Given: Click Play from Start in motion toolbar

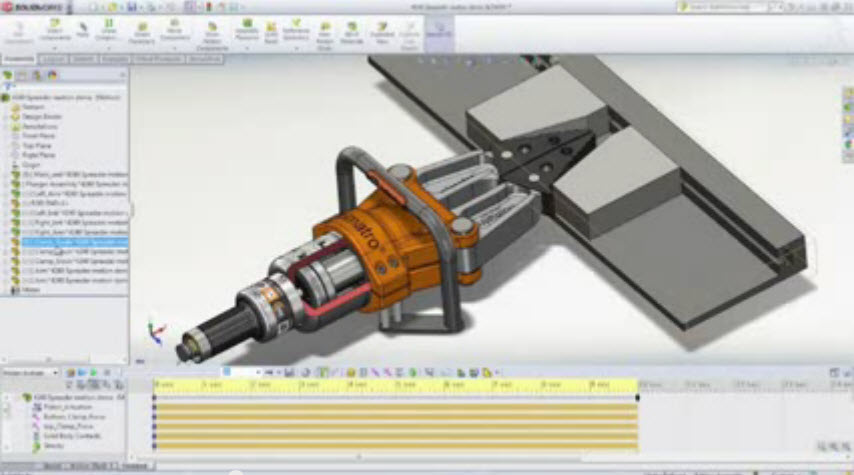Looking at the screenshot, I should click(82, 373).
